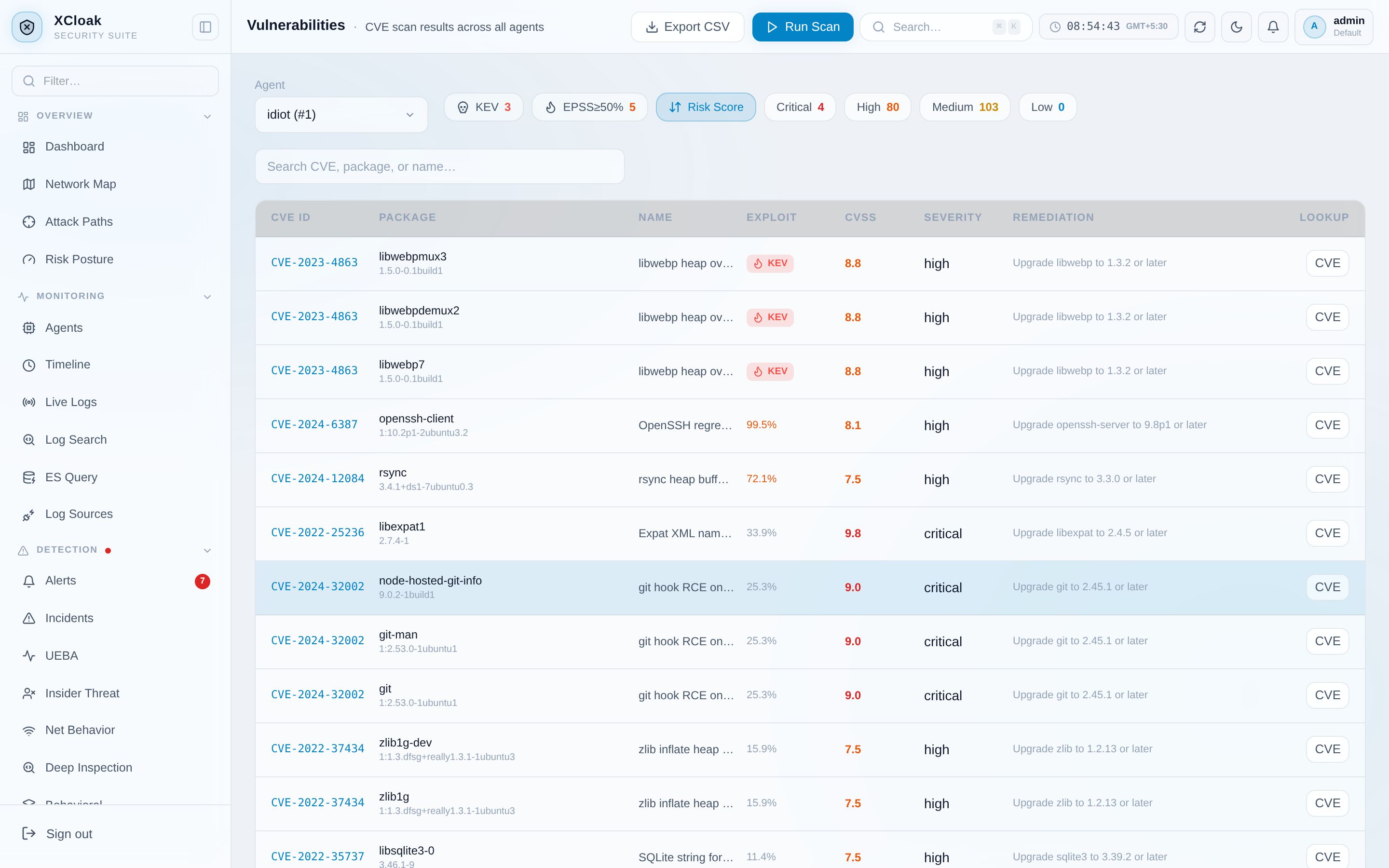Click the Sign out icon
Screen dimensions: 1389x868
(x=29, y=834)
